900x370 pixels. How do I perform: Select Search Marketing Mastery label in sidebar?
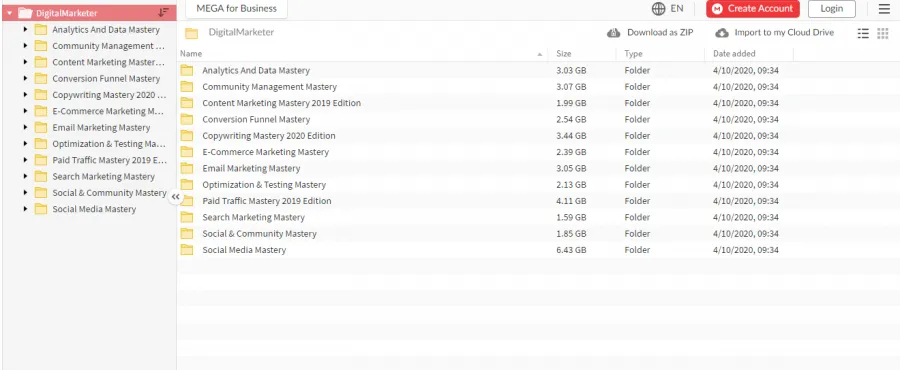(x=103, y=177)
